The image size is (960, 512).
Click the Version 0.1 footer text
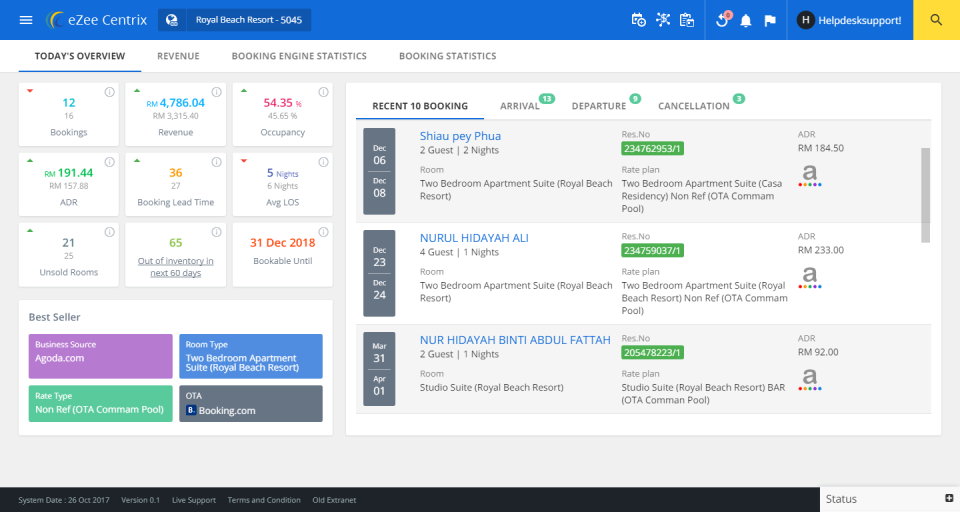click(140, 500)
